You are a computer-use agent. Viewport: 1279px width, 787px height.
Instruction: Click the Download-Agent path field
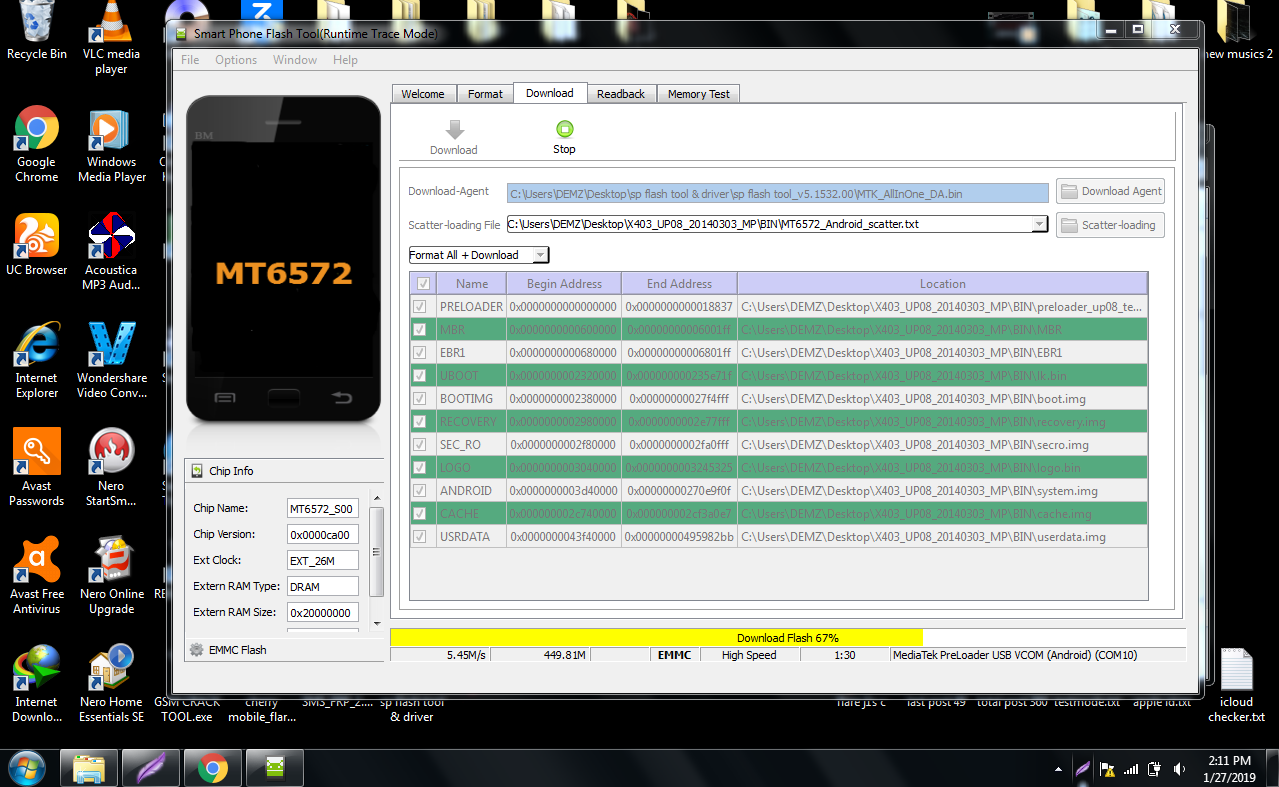(778, 192)
